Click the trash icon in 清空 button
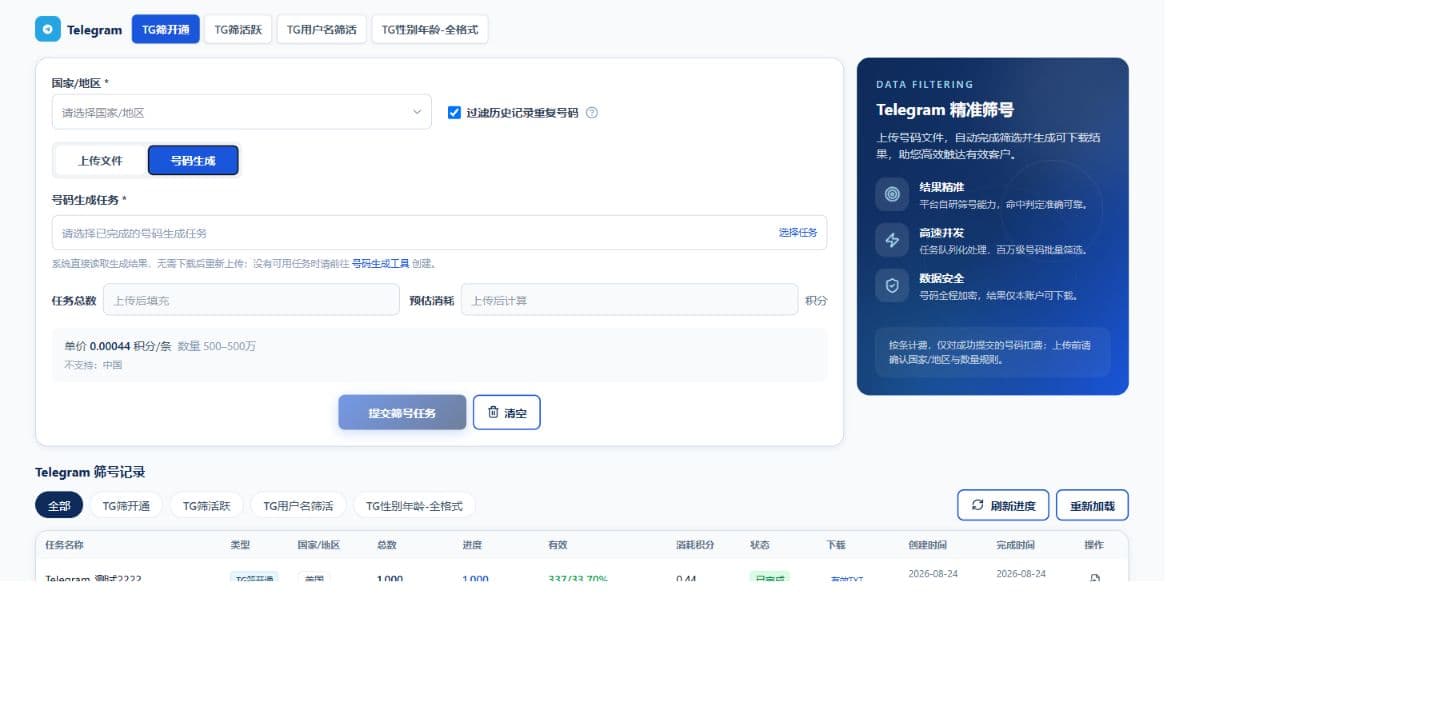The width and height of the screenshot is (1455, 726). click(493, 412)
